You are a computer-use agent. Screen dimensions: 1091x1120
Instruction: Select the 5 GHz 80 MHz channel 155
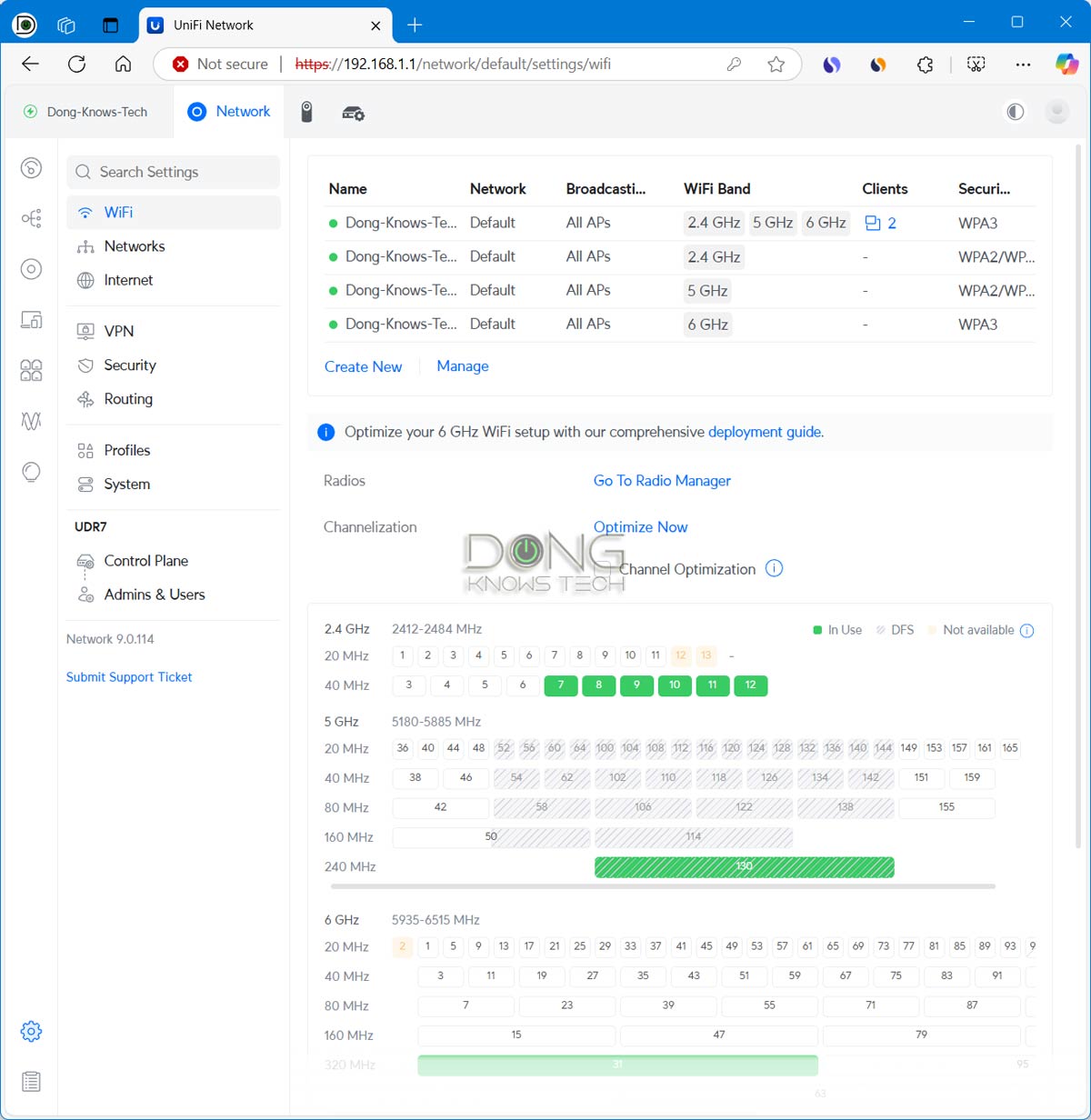pyautogui.click(x=946, y=807)
